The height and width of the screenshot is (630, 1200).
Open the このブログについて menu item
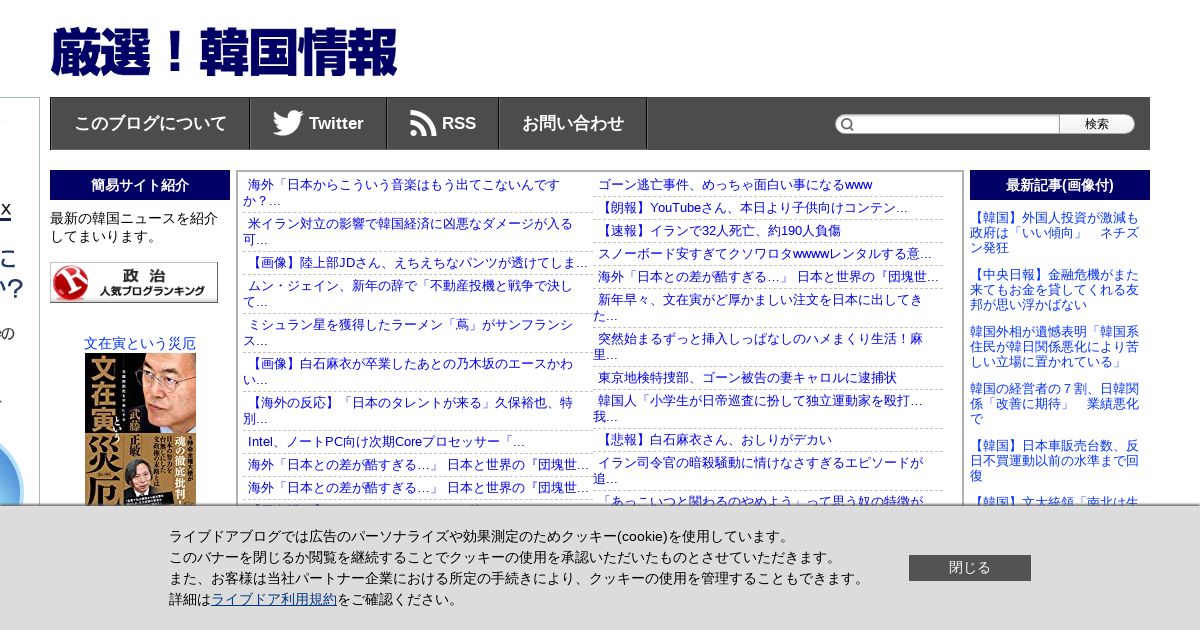tap(150, 123)
